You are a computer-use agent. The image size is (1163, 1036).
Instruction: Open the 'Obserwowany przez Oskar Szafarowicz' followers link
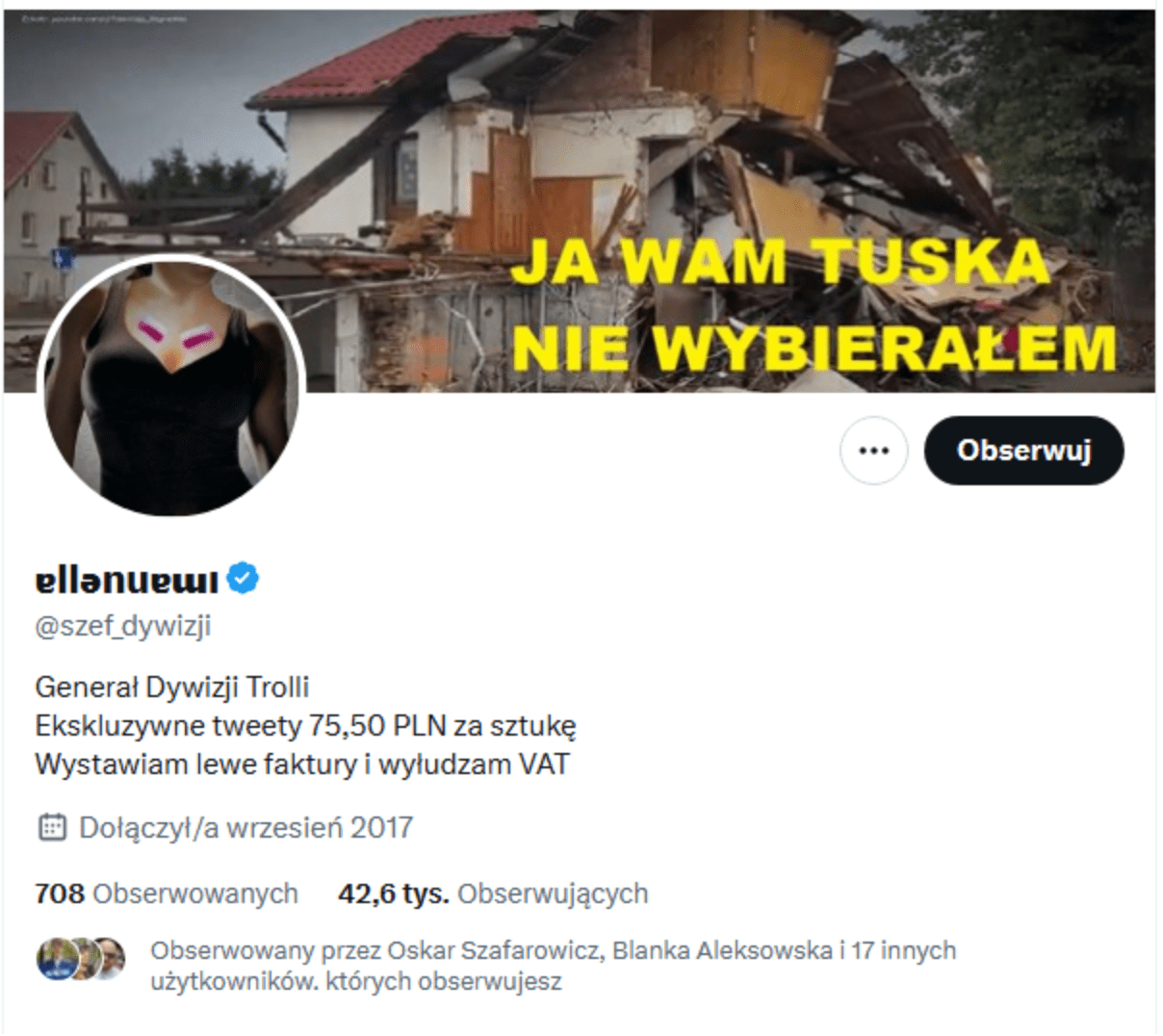pos(554,966)
